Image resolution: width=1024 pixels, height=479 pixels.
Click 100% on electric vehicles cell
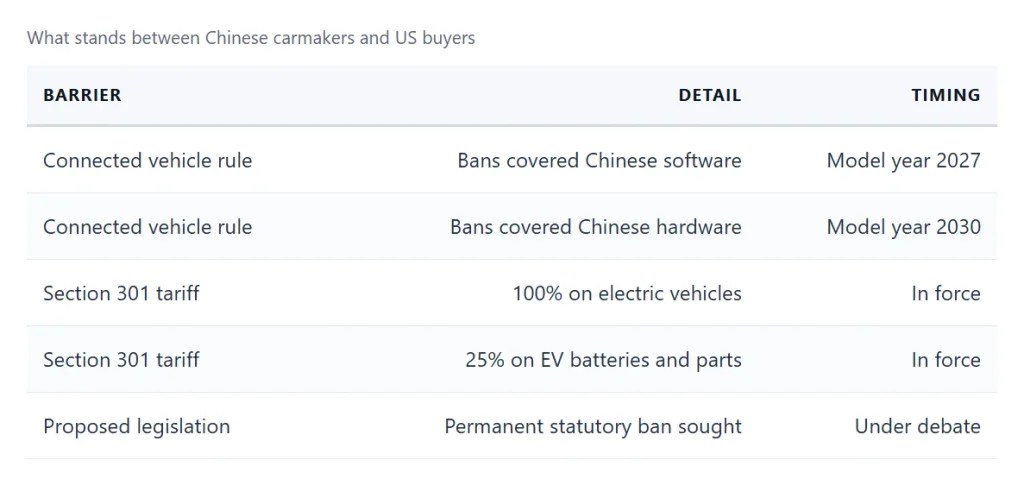[x=627, y=293]
